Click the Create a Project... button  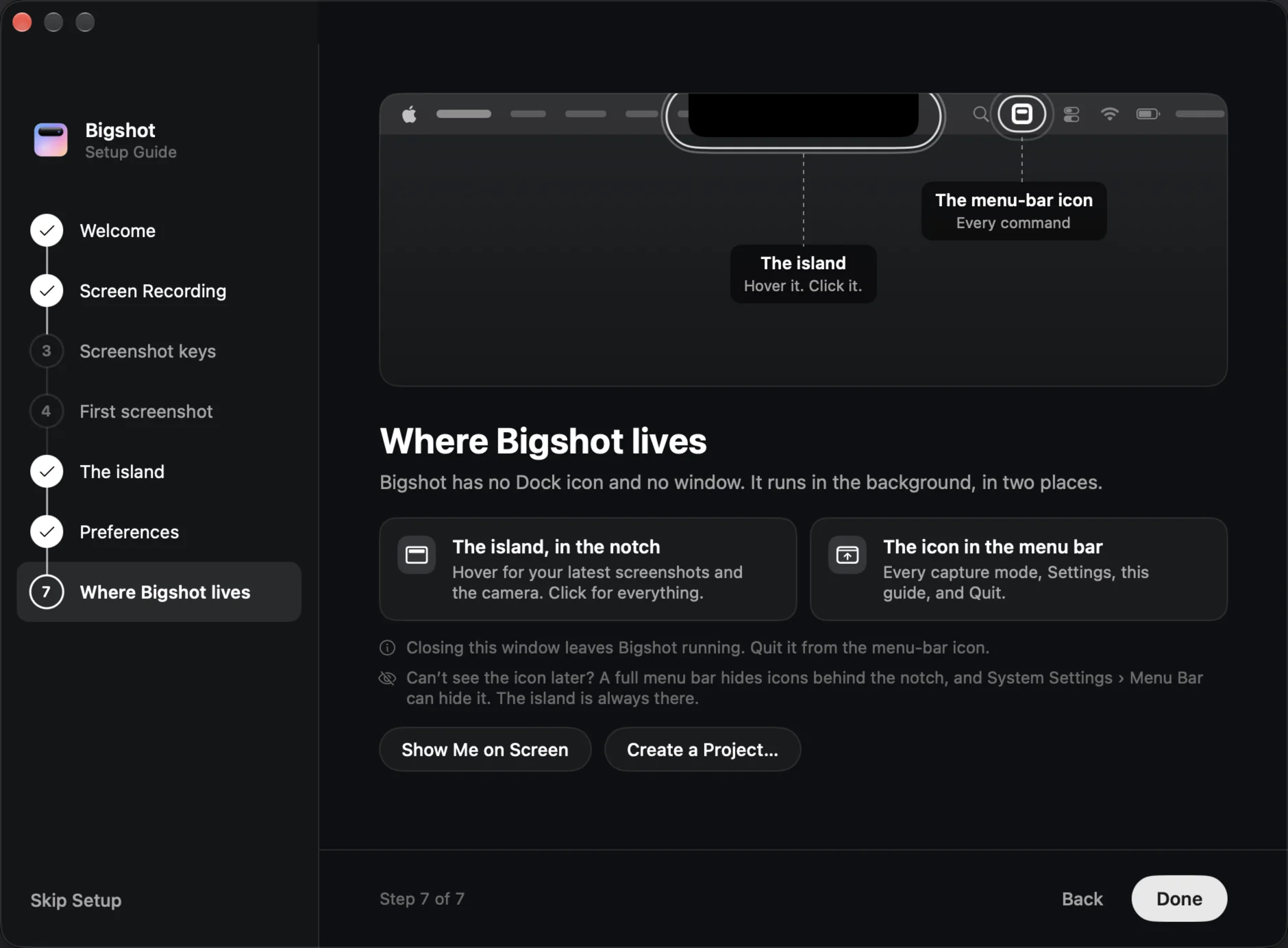702,750
